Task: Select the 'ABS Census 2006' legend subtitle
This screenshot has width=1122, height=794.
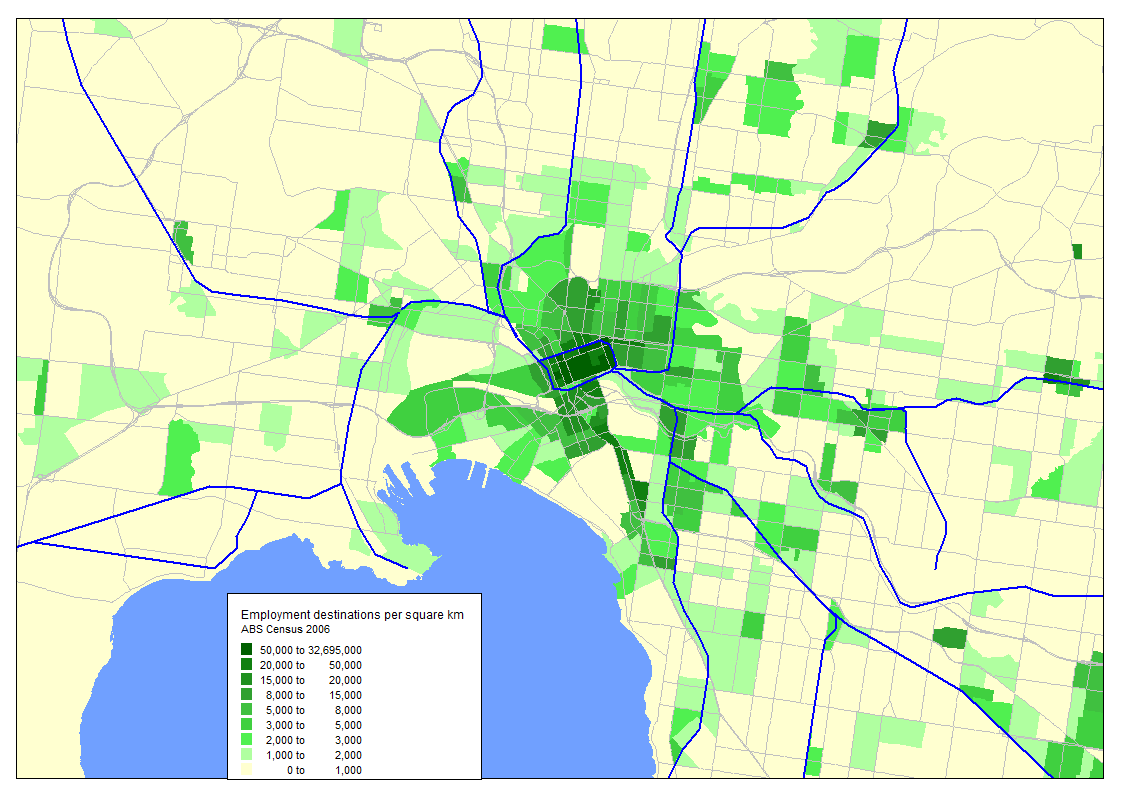Action: tap(285, 630)
